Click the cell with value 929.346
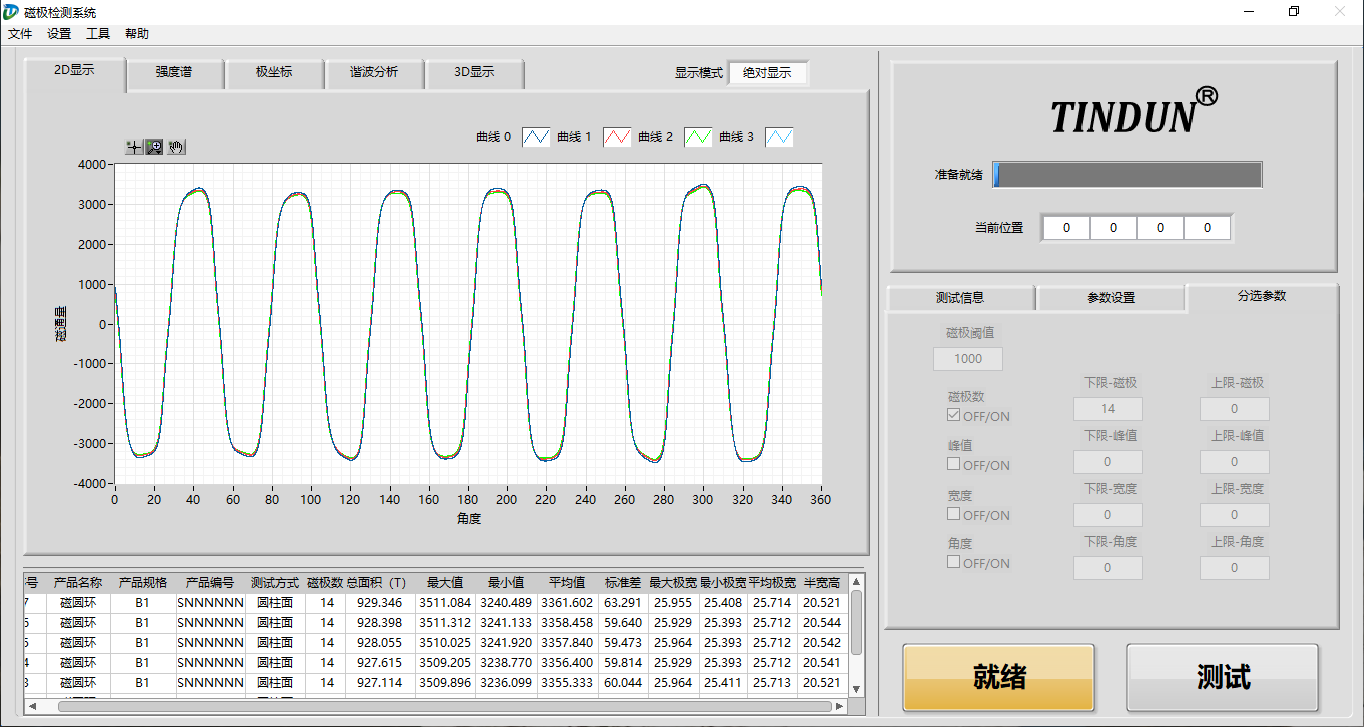 (378, 602)
